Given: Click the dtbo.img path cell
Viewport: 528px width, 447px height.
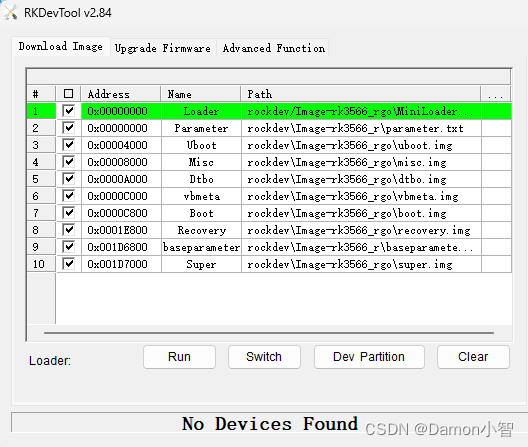Looking at the screenshot, I should tap(361, 179).
